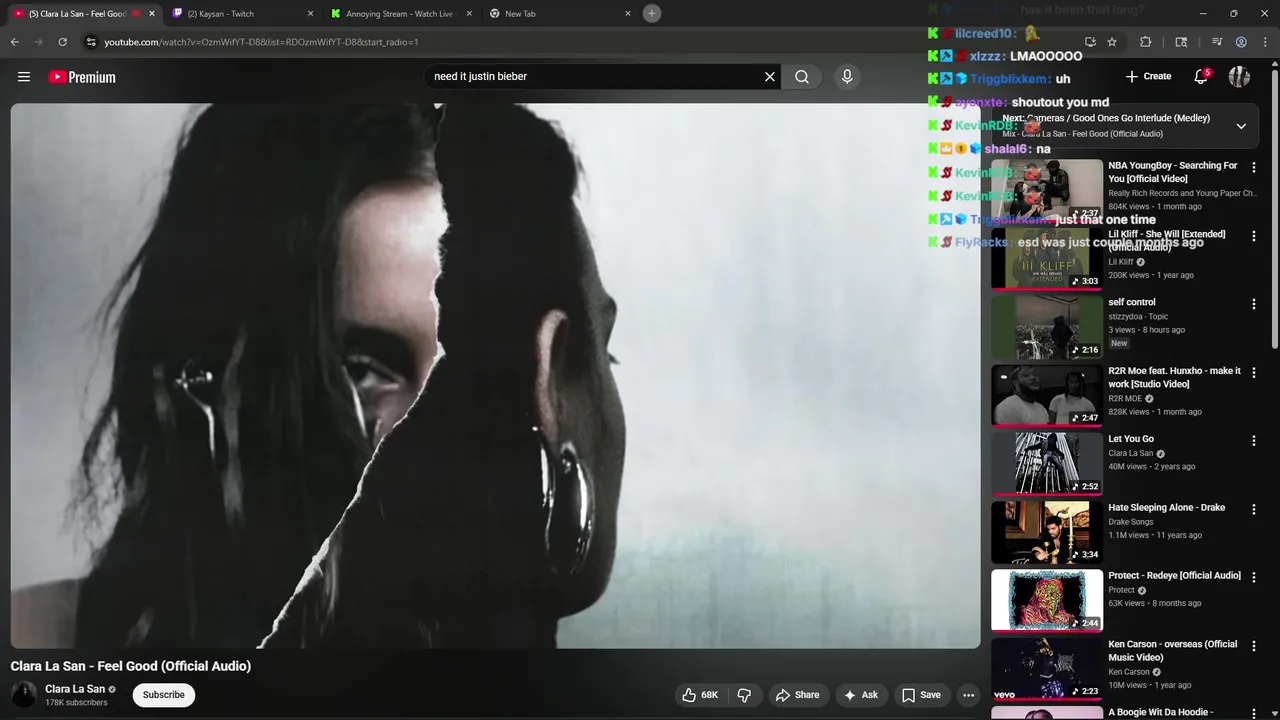The height and width of the screenshot is (720, 1280).
Task: Open options for R2R Moe video
Action: 1254,373
